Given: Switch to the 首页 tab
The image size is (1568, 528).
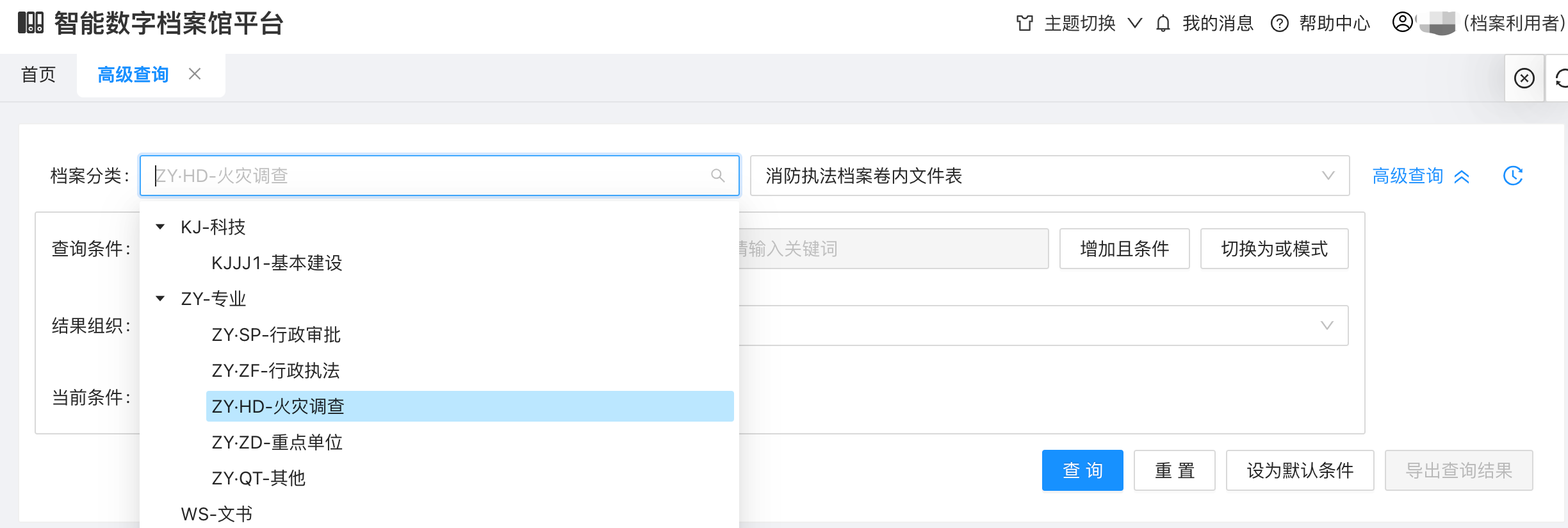Looking at the screenshot, I should tap(38, 75).
